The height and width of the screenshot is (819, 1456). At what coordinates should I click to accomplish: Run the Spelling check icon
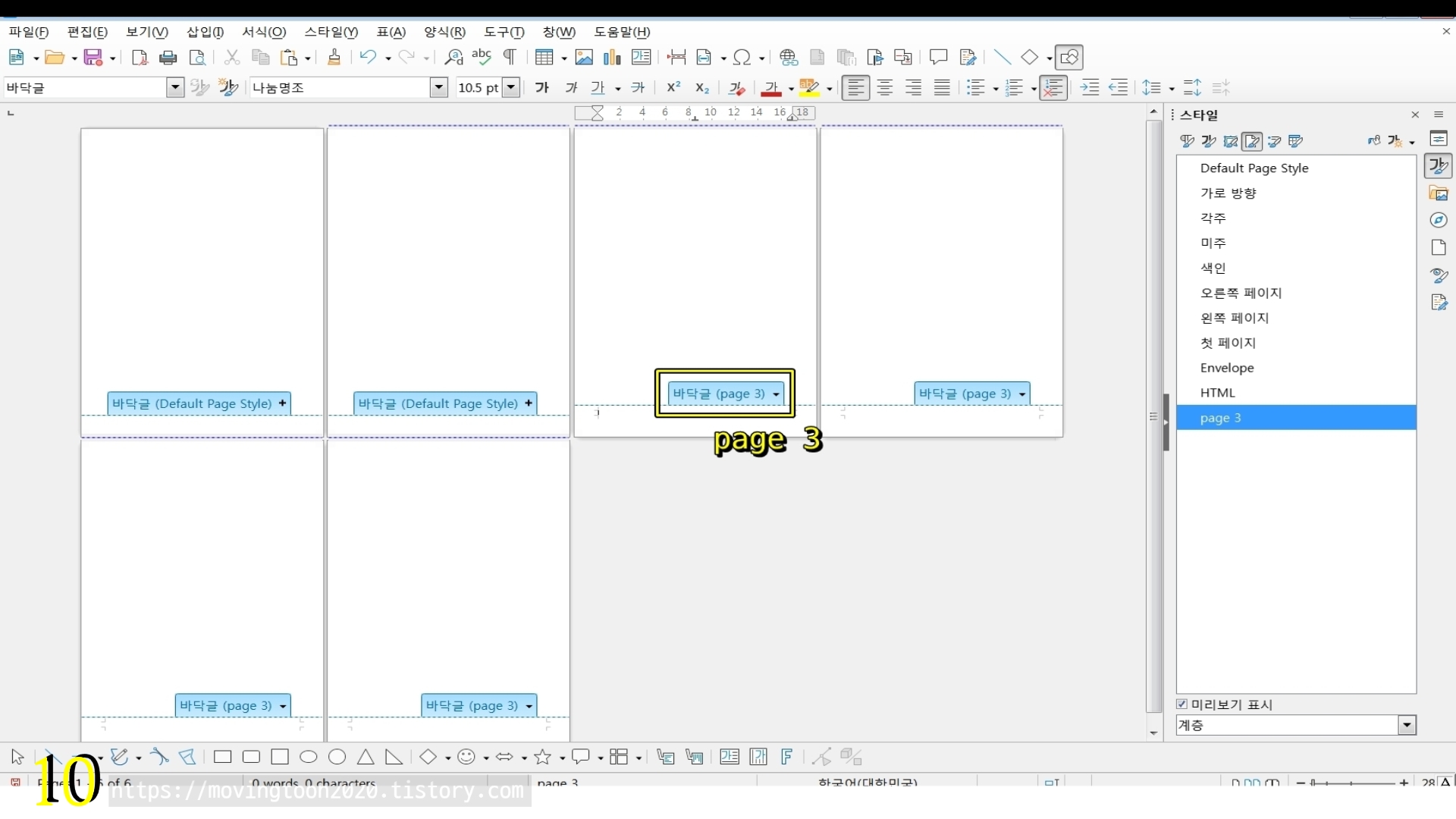tap(482, 58)
